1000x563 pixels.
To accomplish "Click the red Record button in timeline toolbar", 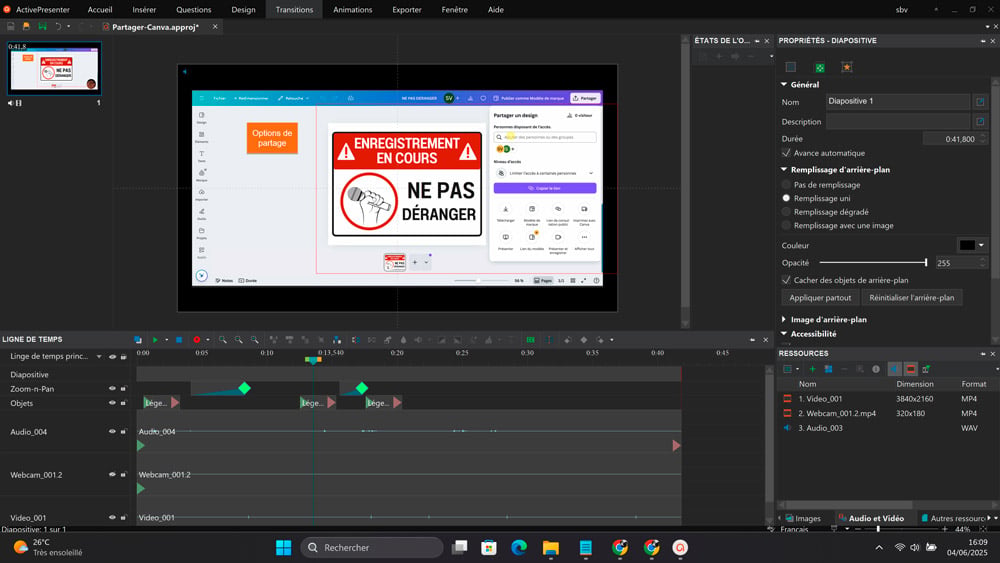I will [x=196, y=340].
